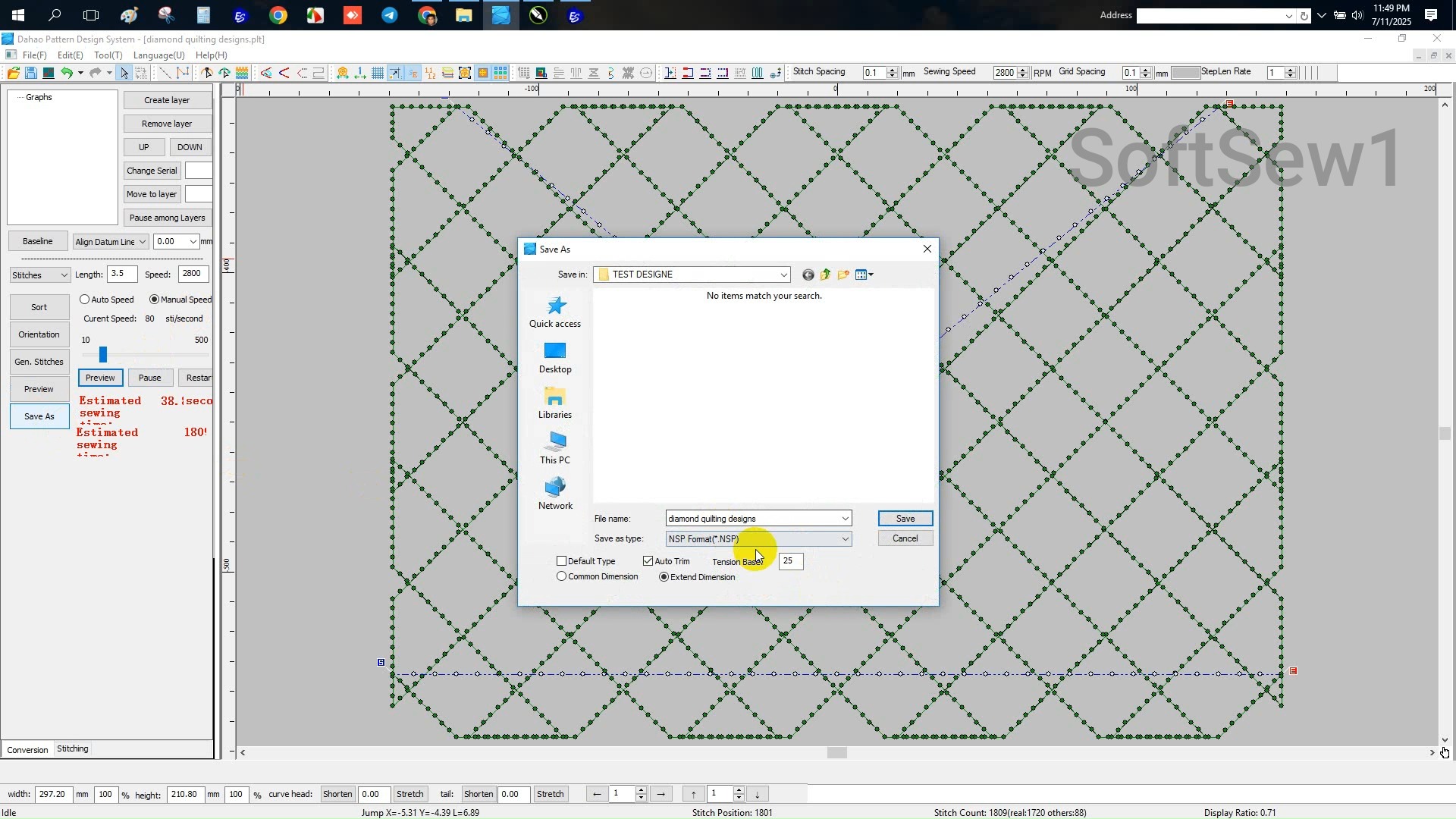Image resolution: width=1456 pixels, height=819 pixels.
Task: Open Libraries in Save As sidebar
Action: (555, 403)
